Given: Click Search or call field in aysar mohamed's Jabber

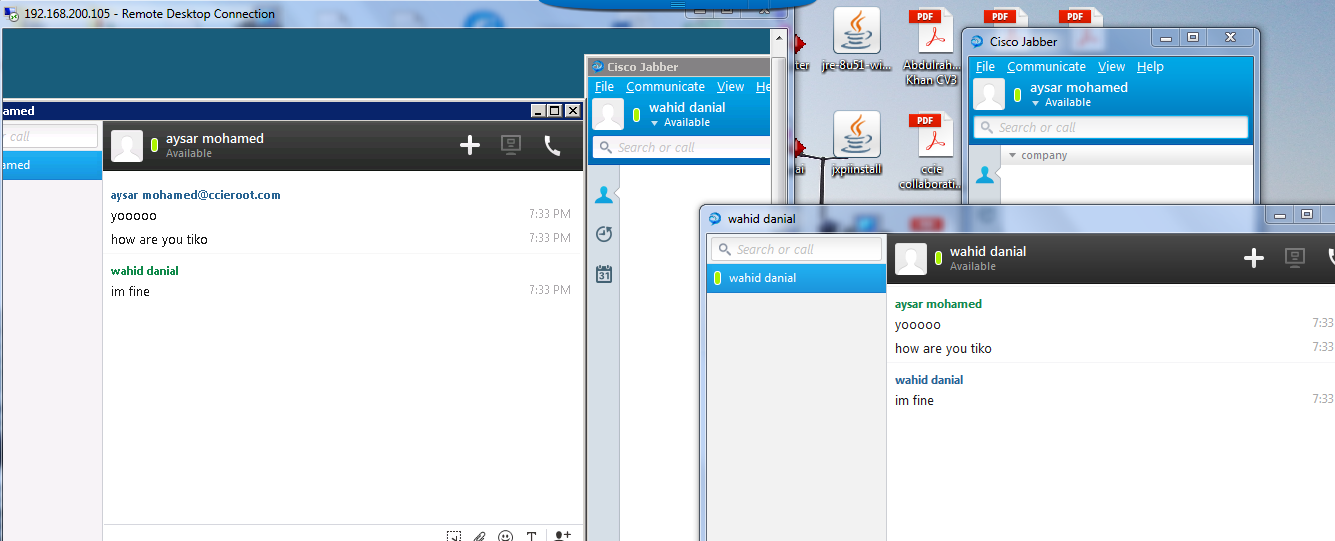Looking at the screenshot, I should click(1110, 127).
